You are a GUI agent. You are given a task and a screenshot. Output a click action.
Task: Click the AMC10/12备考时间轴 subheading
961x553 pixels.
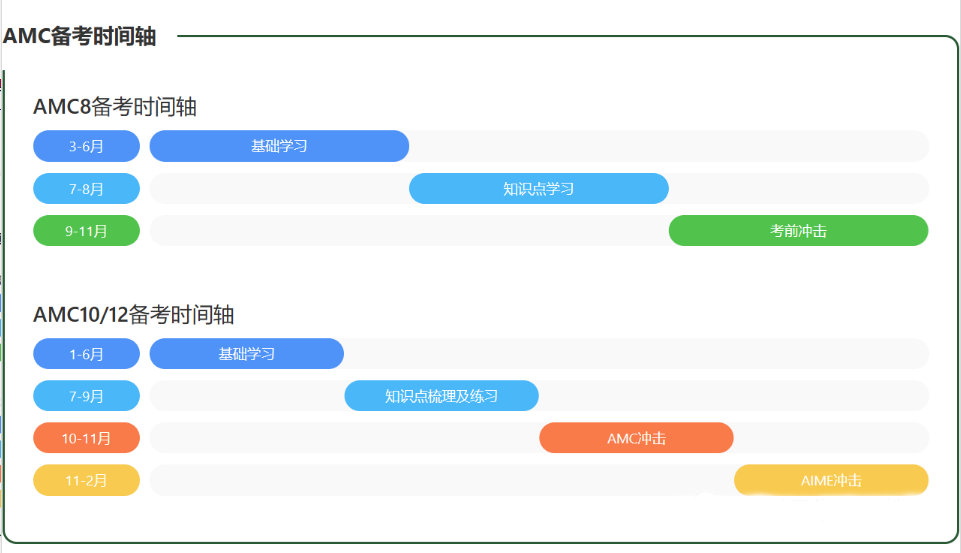134,315
